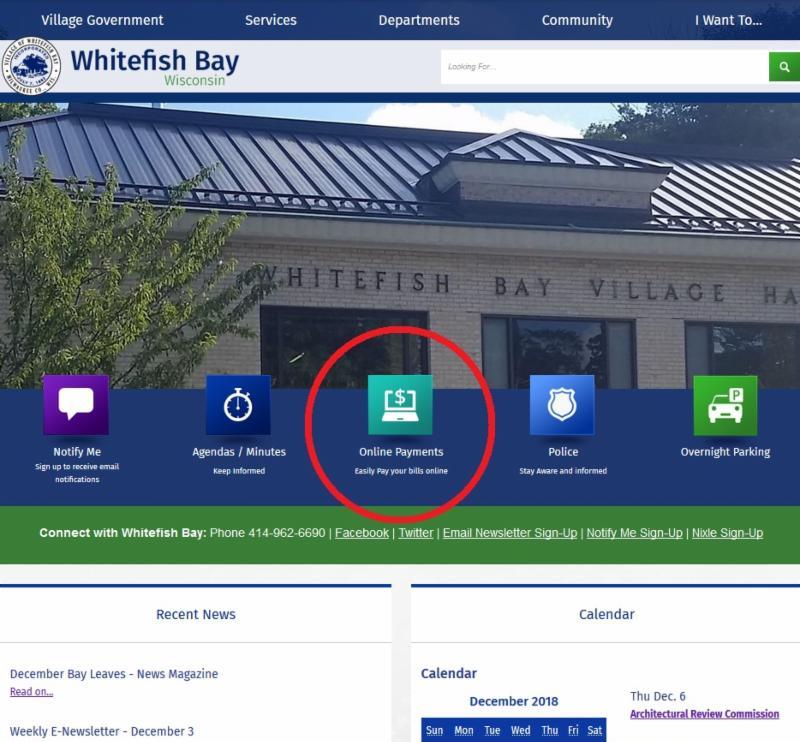Click the Police badge shield icon
Viewport: 800px width, 742px height.
[x=562, y=405]
